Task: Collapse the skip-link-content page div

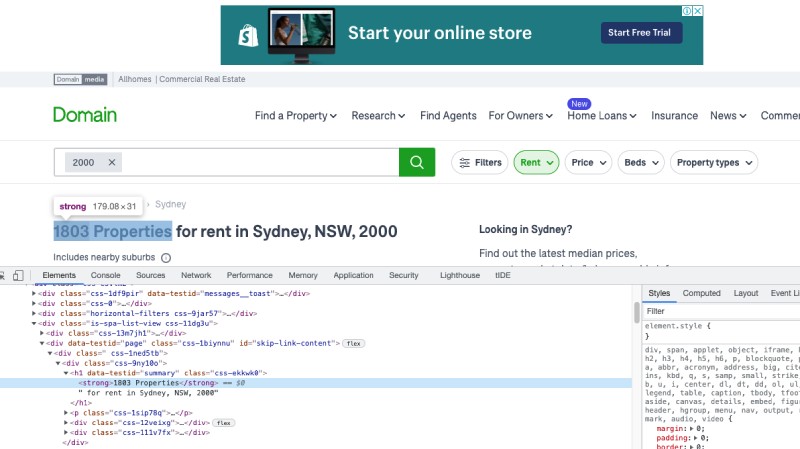Action: [42, 343]
